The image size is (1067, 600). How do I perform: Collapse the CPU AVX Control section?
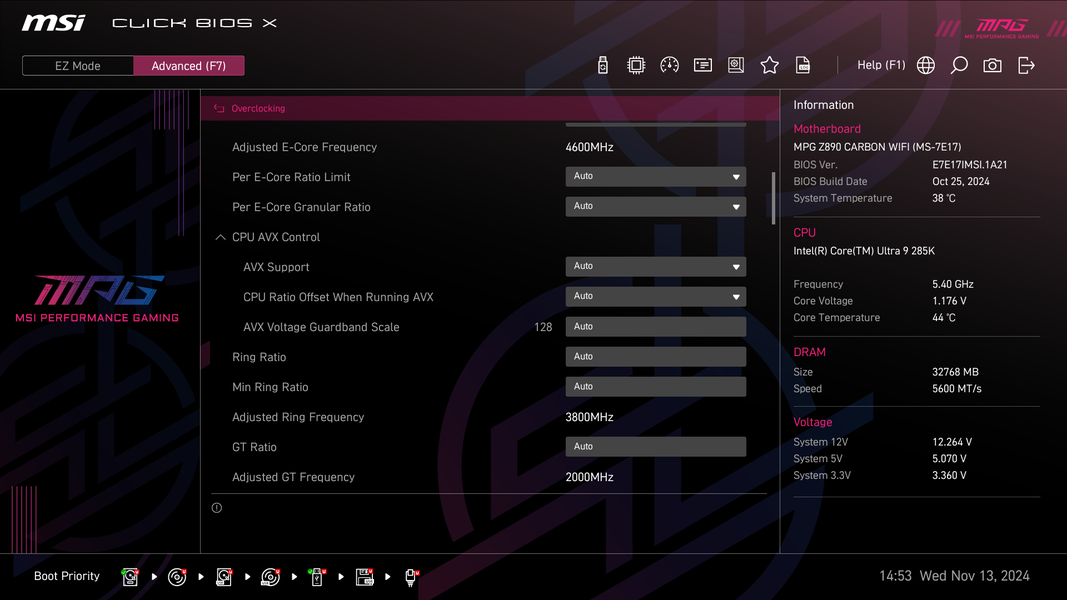click(220, 237)
